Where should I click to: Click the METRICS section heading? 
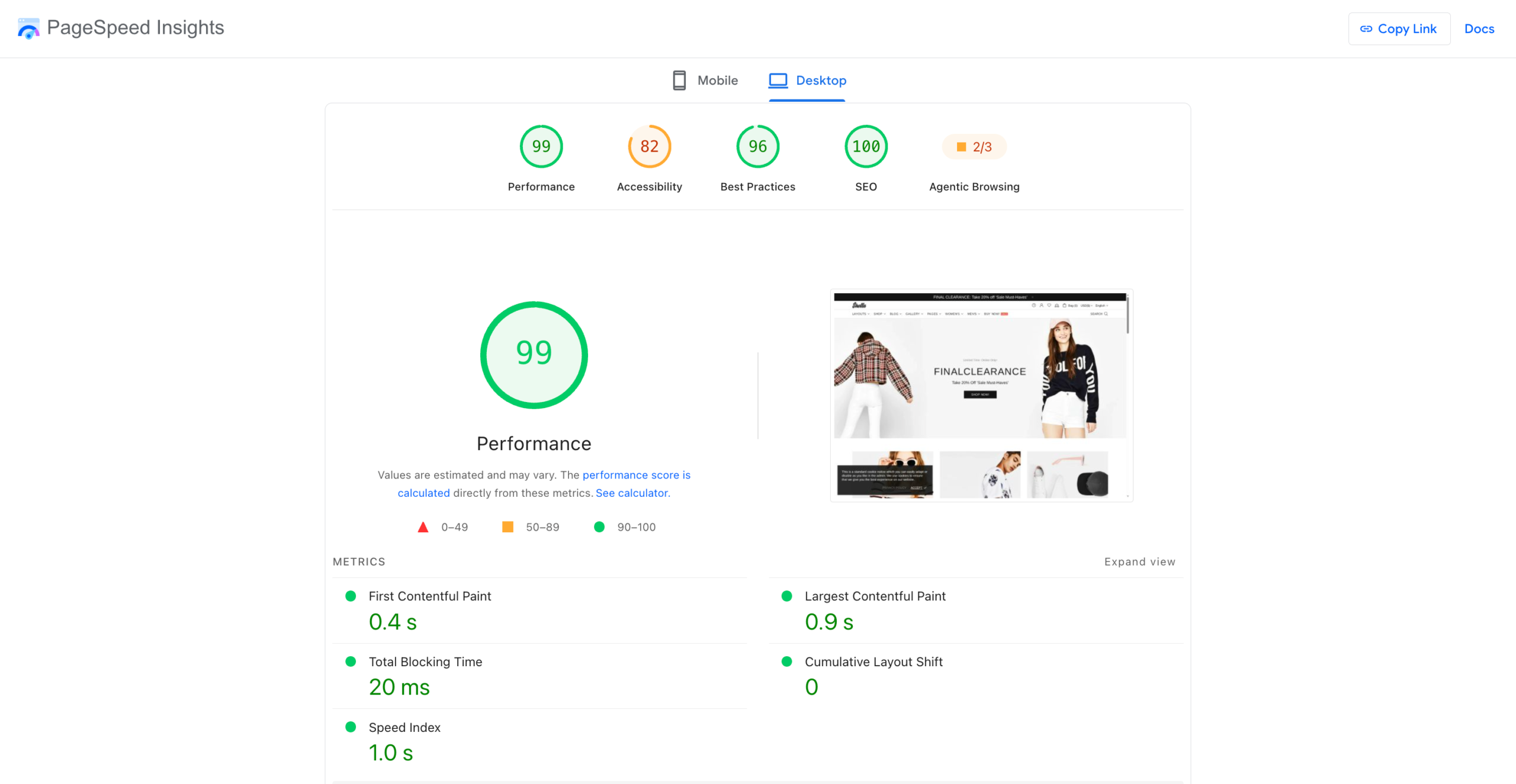[359, 561]
